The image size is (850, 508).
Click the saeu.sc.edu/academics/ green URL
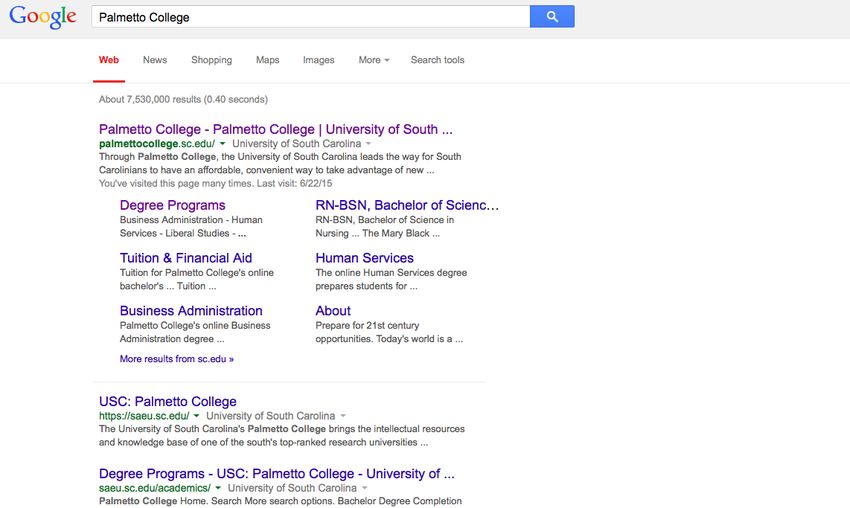154,488
